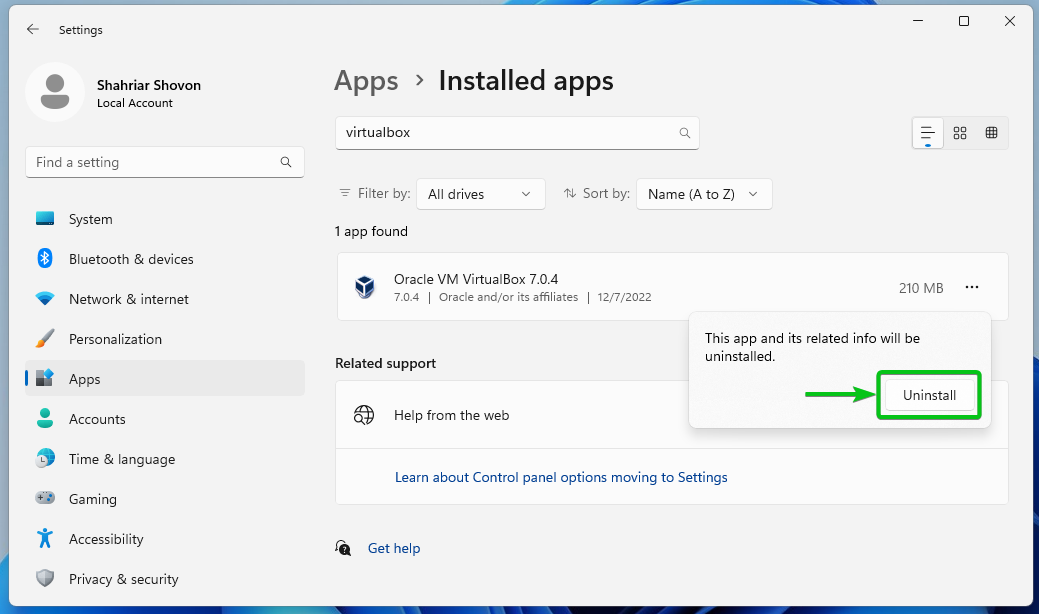Screen dimensions: 1039x614
Task: Click the virtualbox app search field
Action: [x=505, y=133]
